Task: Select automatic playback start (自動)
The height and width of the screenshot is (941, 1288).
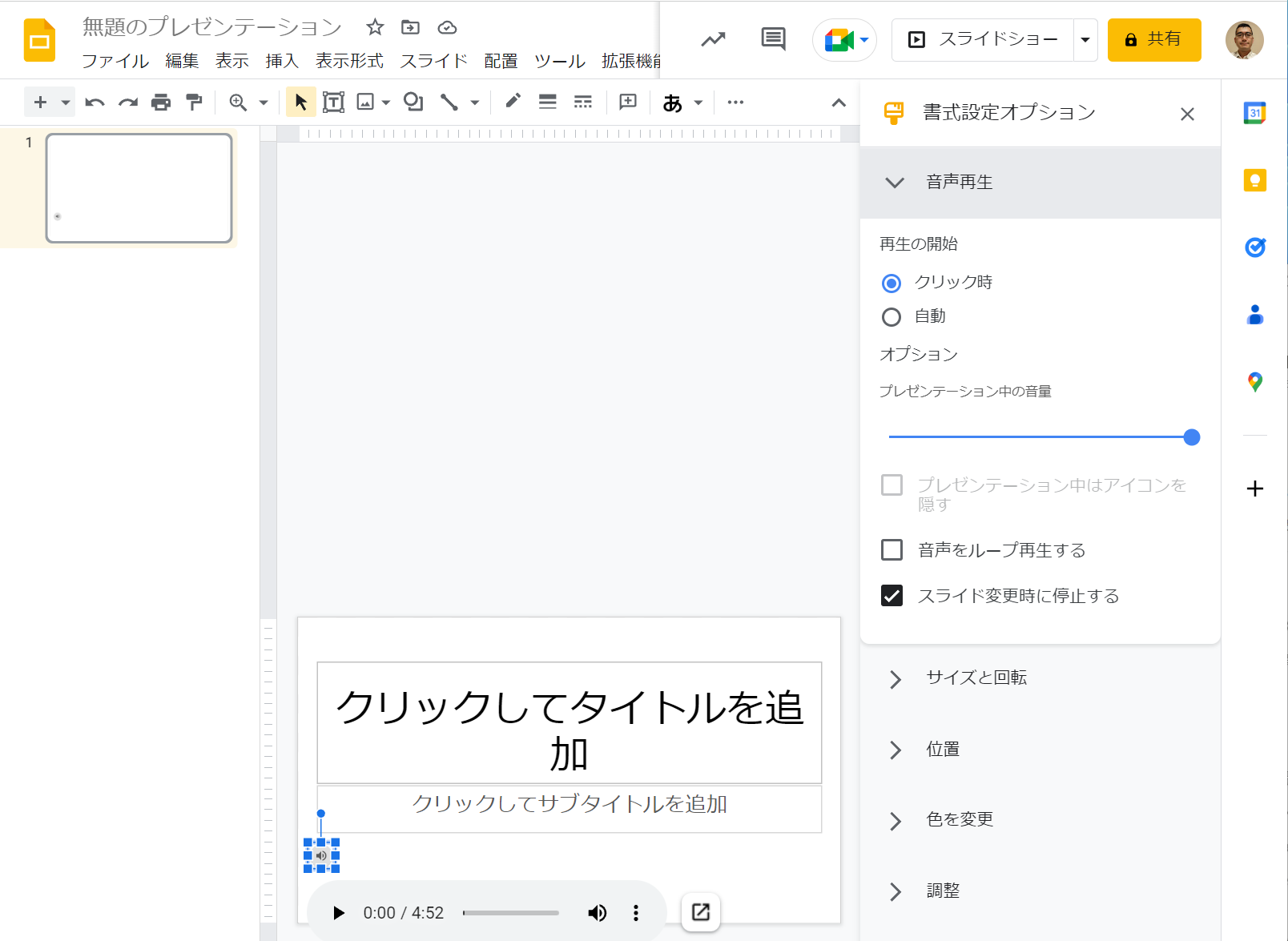Action: tap(892, 316)
